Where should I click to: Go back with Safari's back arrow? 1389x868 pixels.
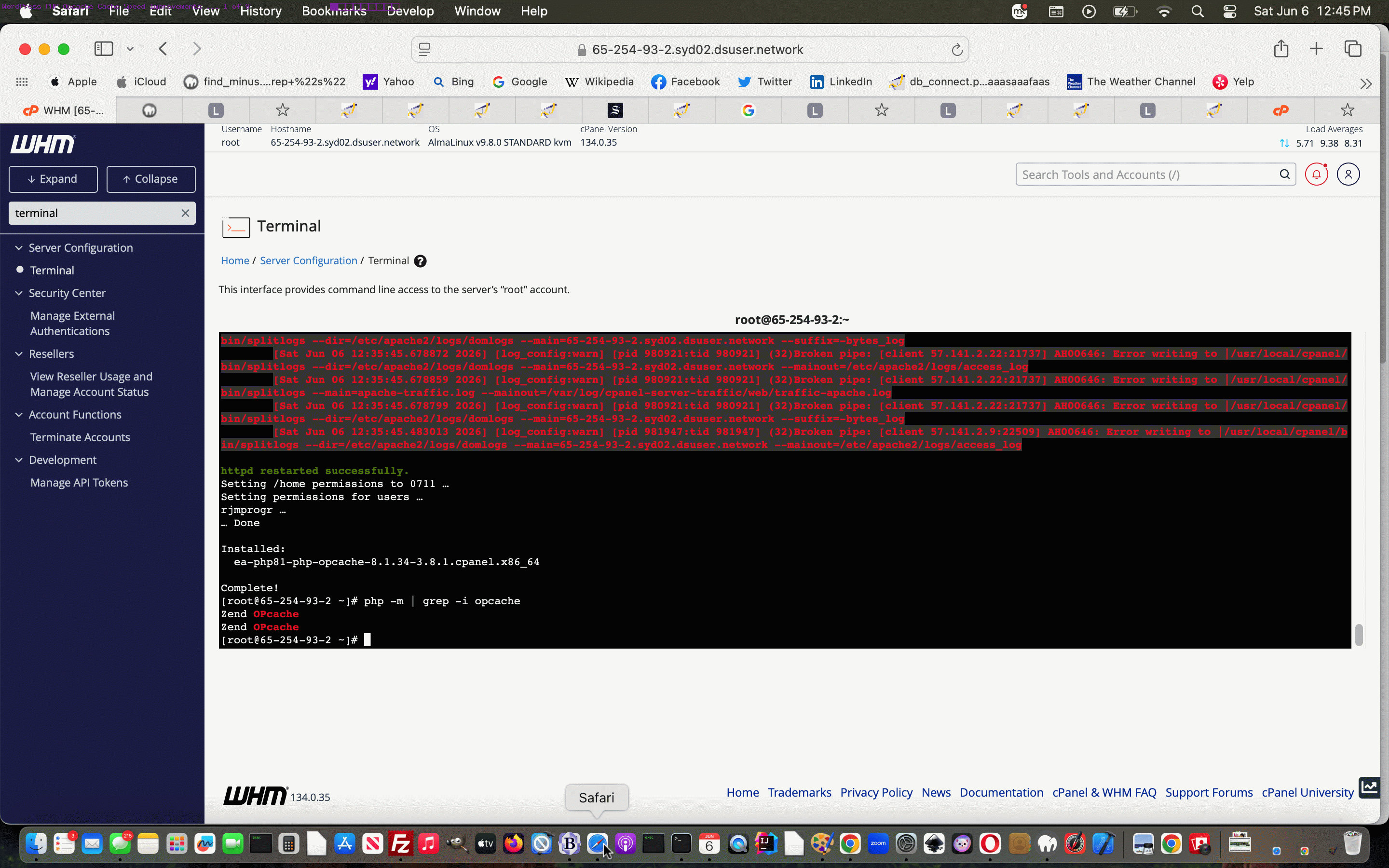pyautogui.click(x=163, y=49)
